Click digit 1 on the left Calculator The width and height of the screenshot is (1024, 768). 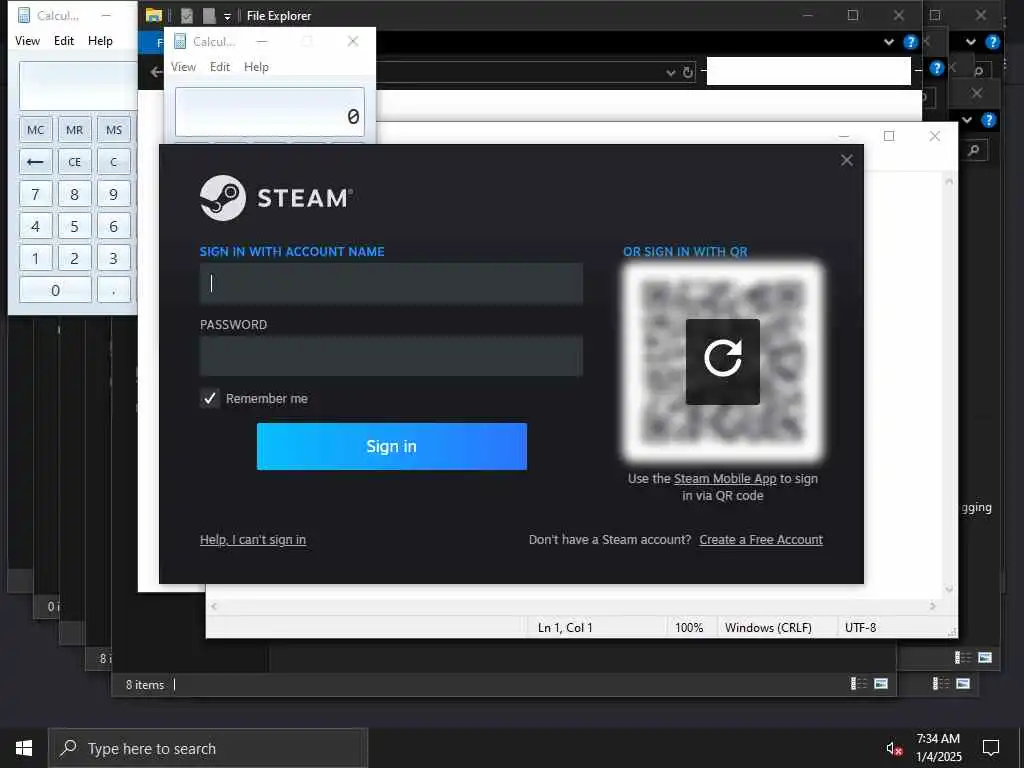coord(35,258)
